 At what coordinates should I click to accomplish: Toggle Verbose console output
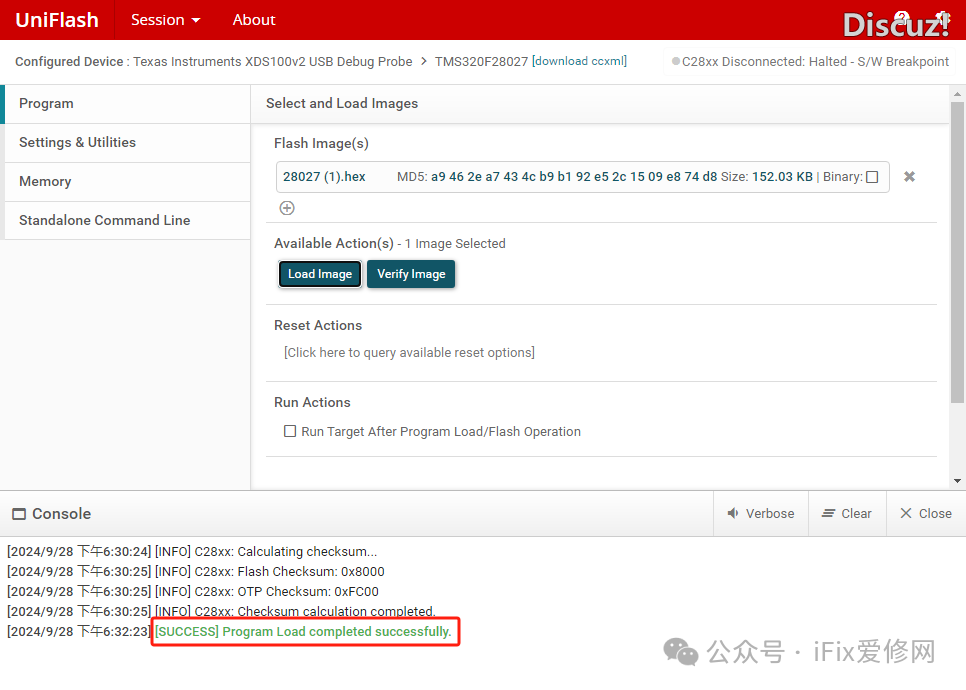760,514
